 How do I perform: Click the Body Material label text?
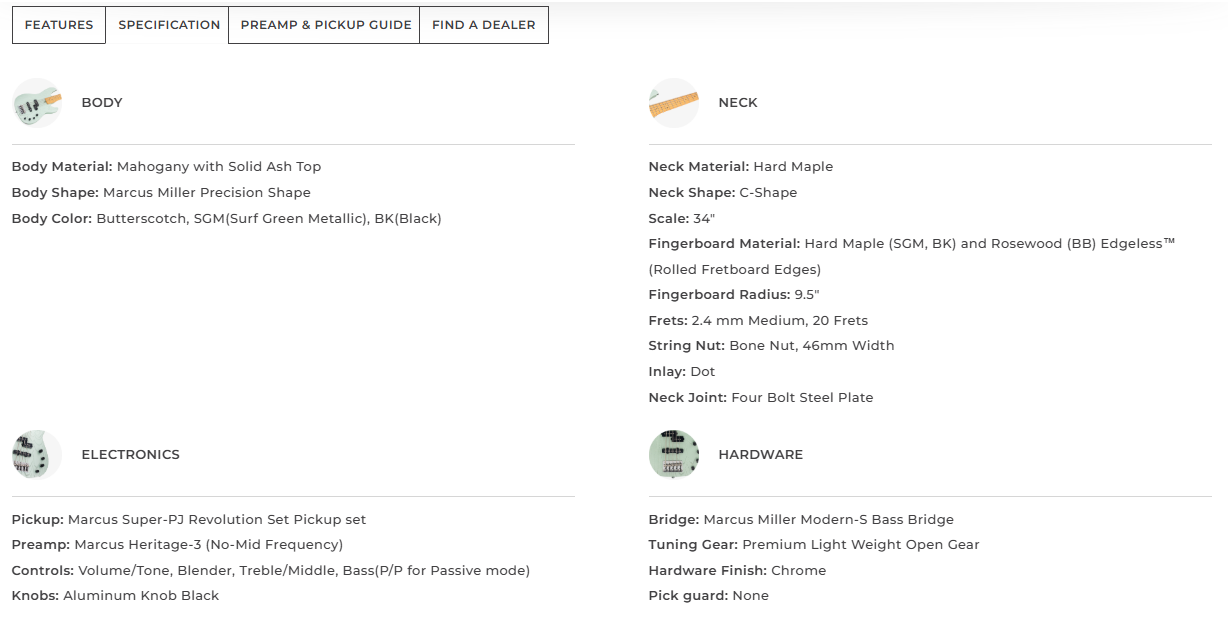(62, 167)
